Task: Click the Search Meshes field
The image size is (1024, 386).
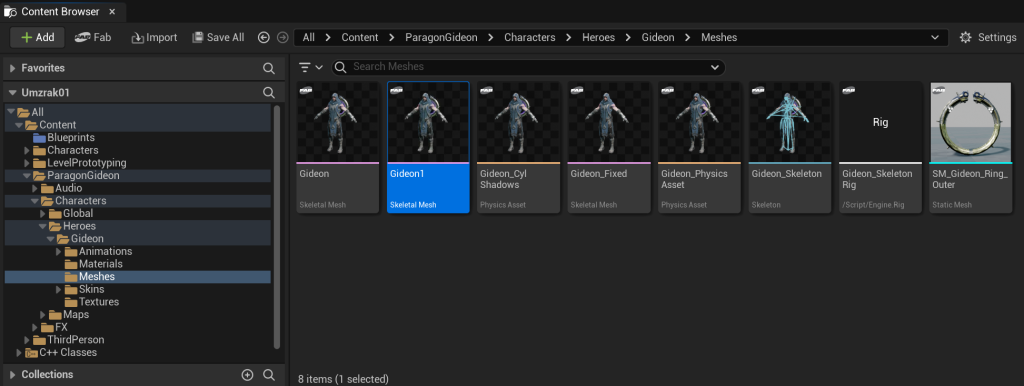Action: click(x=528, y=67)
